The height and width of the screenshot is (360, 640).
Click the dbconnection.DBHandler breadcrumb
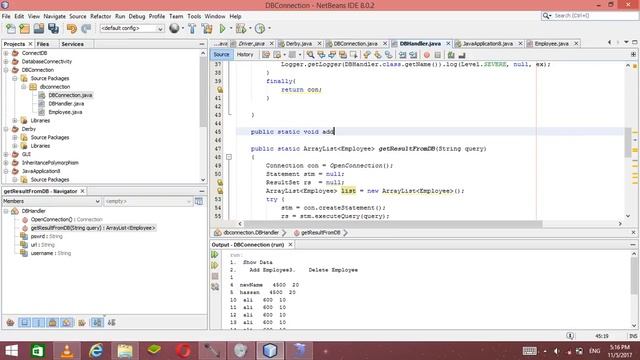251,233
